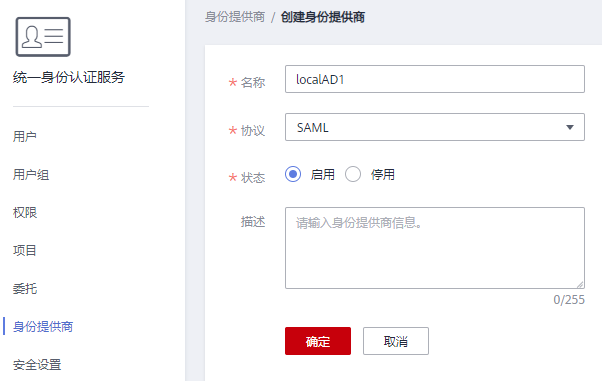Select the 启用 radio button

pos(293,174)
